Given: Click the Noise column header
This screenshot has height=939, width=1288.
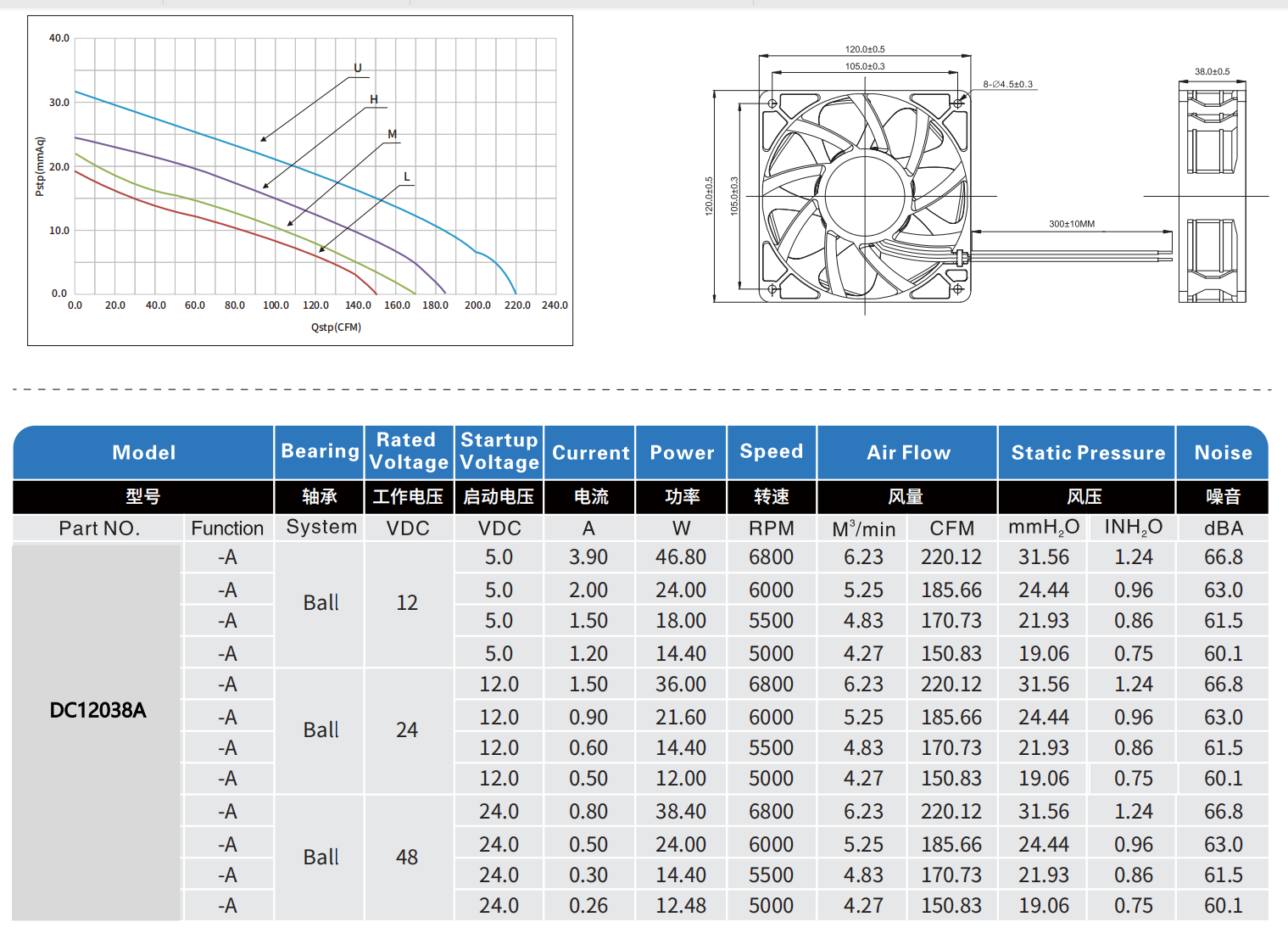Looking at the screenshot, I should pos(1223,452).
